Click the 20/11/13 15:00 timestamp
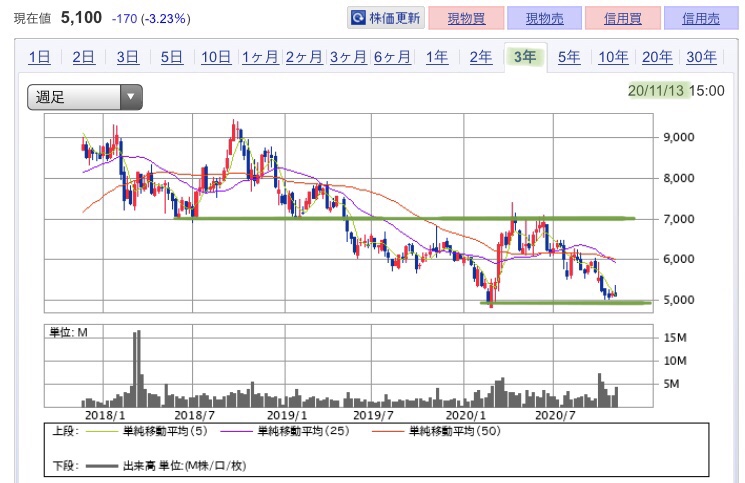 coord(676,90)
